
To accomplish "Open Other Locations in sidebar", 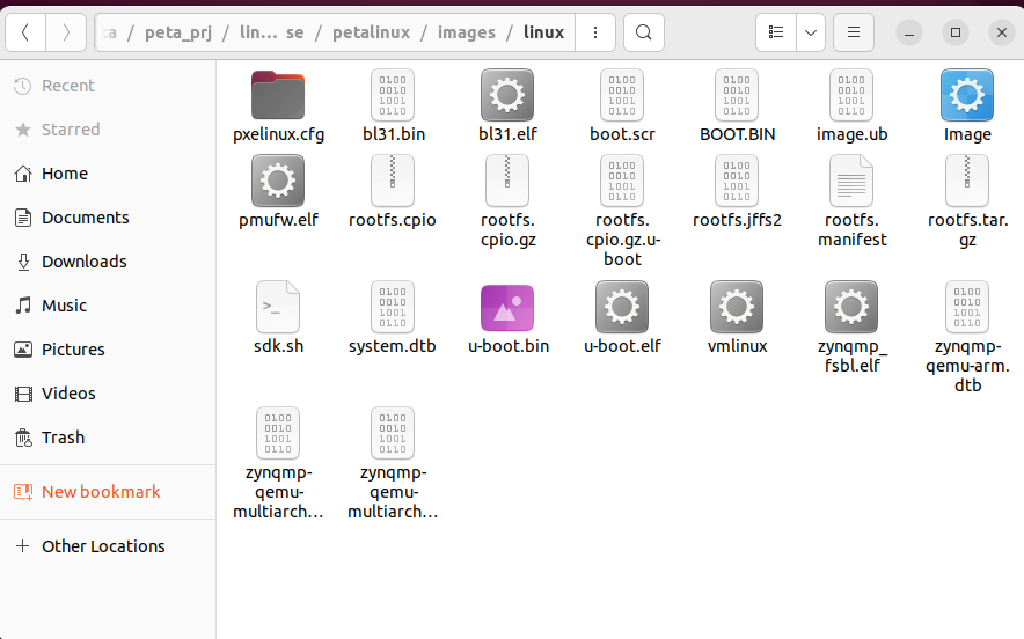I will 103,546.
